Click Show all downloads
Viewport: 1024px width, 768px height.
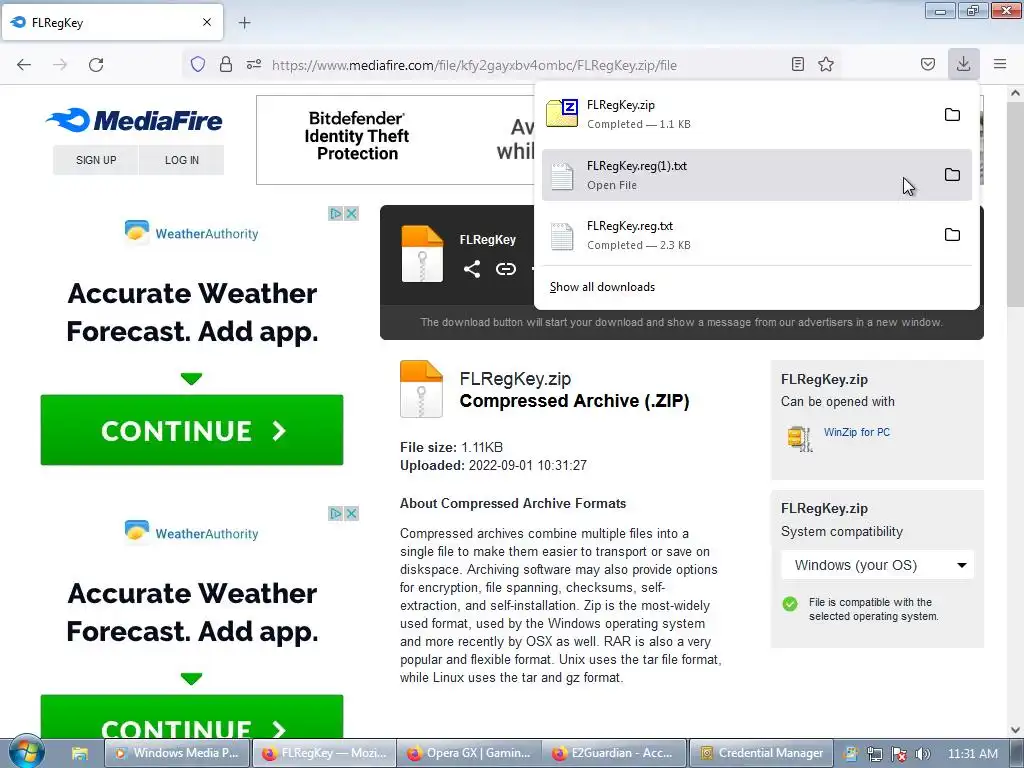click(602, 287)
